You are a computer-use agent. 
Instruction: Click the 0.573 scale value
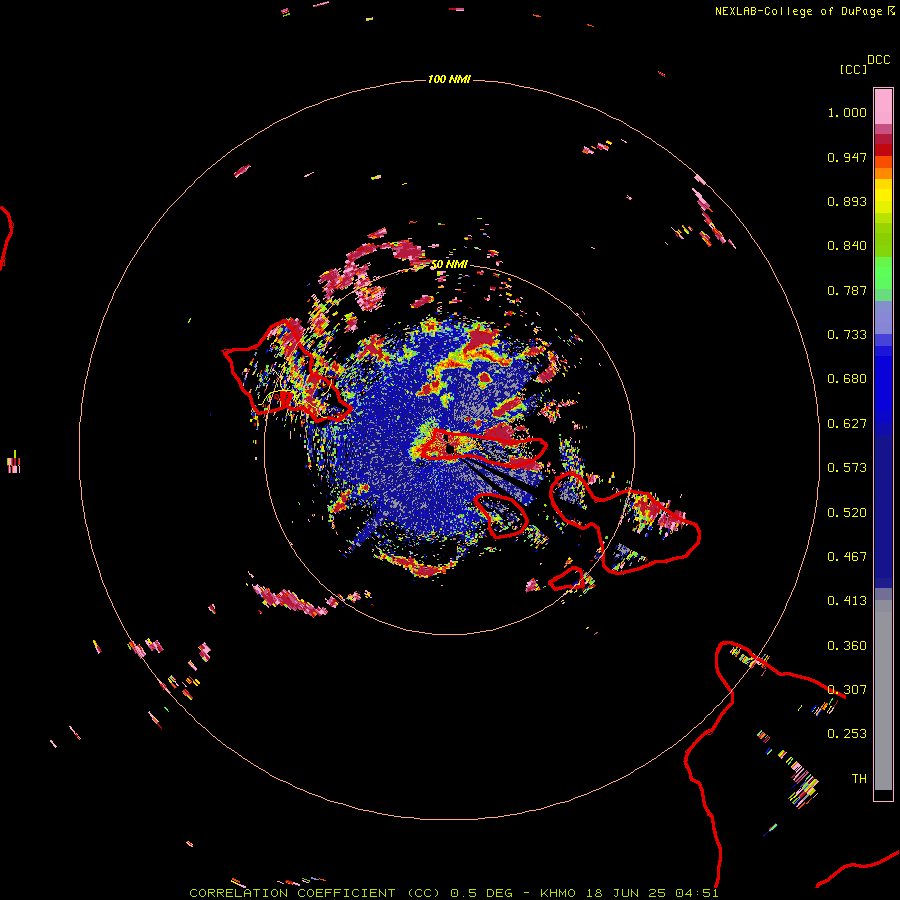847,468
